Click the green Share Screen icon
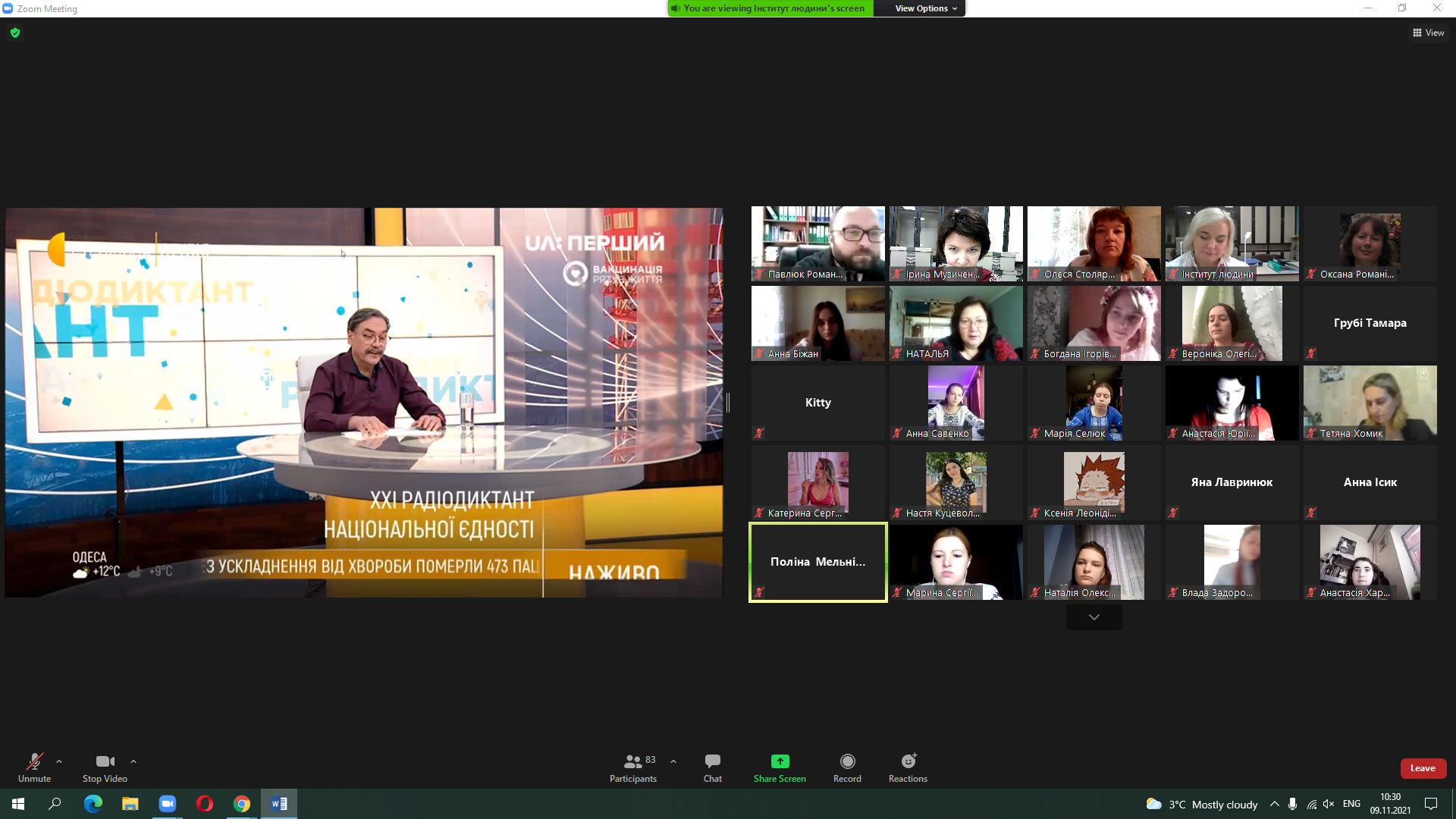 point(780,761)
